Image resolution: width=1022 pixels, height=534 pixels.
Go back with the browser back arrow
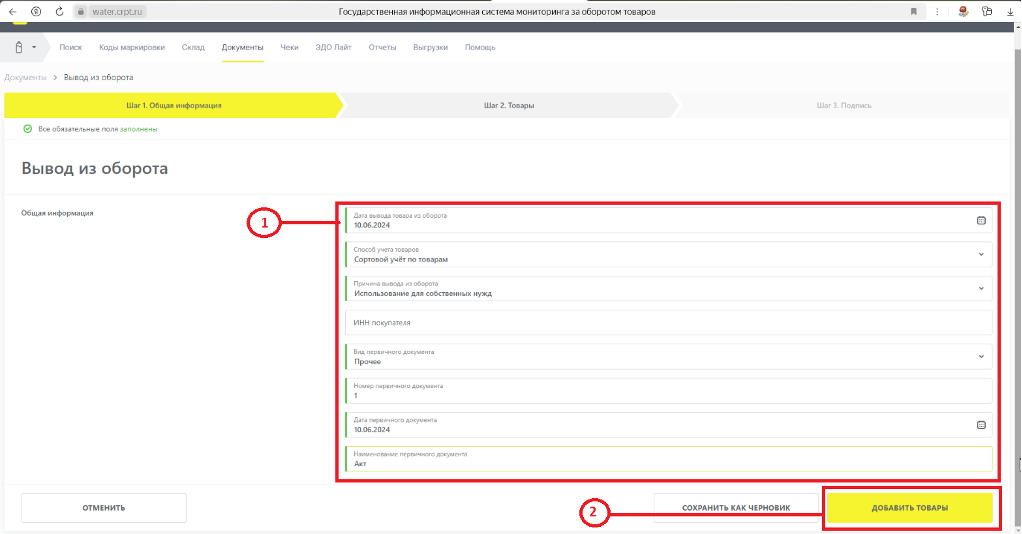tap(12, 12)
